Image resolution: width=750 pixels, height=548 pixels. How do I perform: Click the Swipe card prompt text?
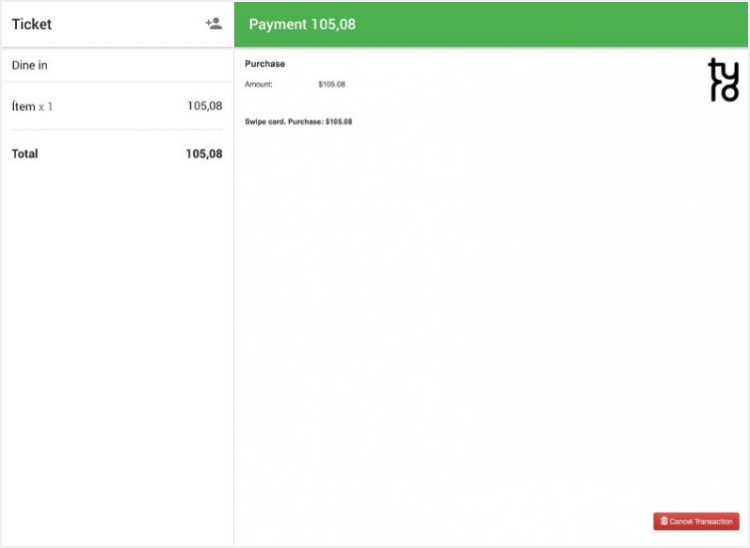pyautogui.click(x=298, y=122)
